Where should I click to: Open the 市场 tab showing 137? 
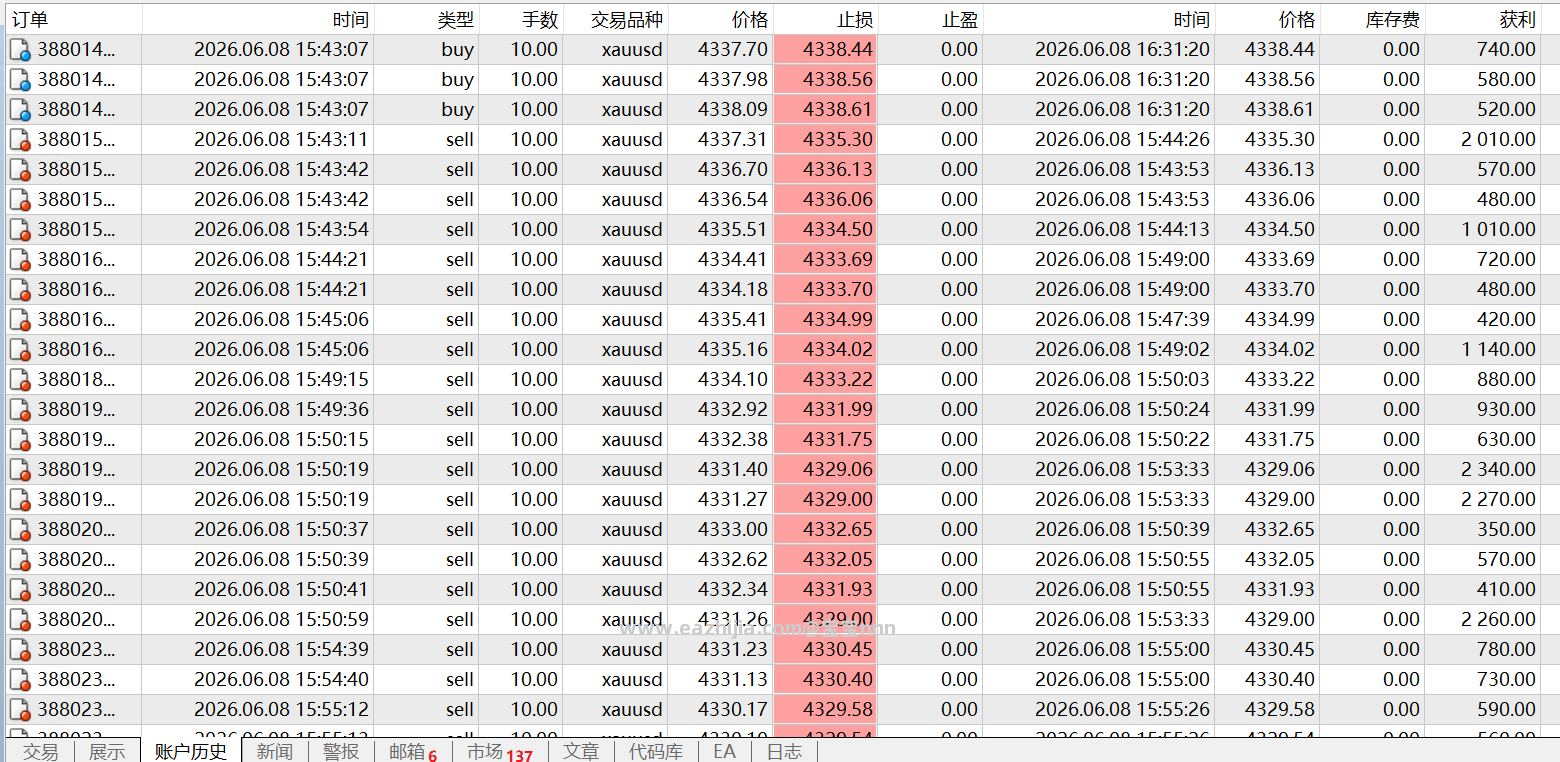coord(499,751)
